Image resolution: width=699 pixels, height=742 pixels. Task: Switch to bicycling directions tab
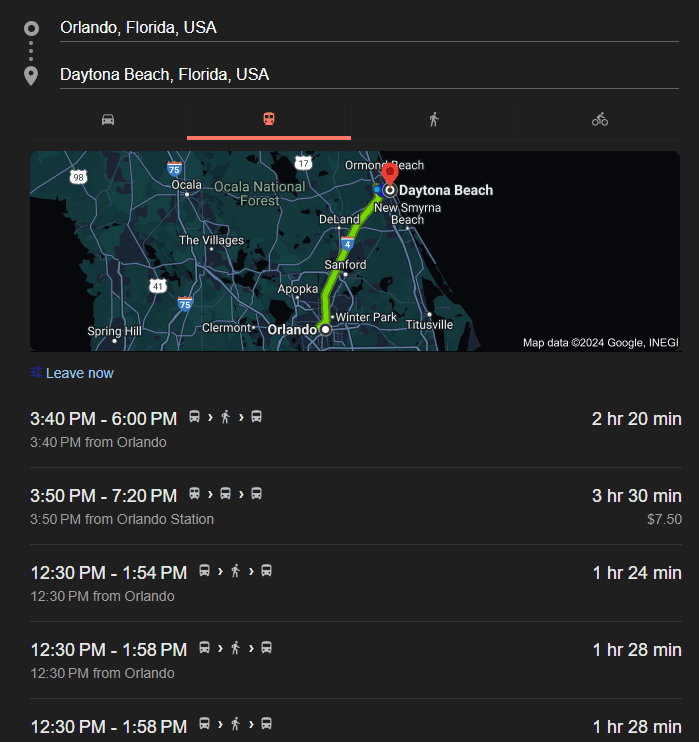tap(599, 120)
